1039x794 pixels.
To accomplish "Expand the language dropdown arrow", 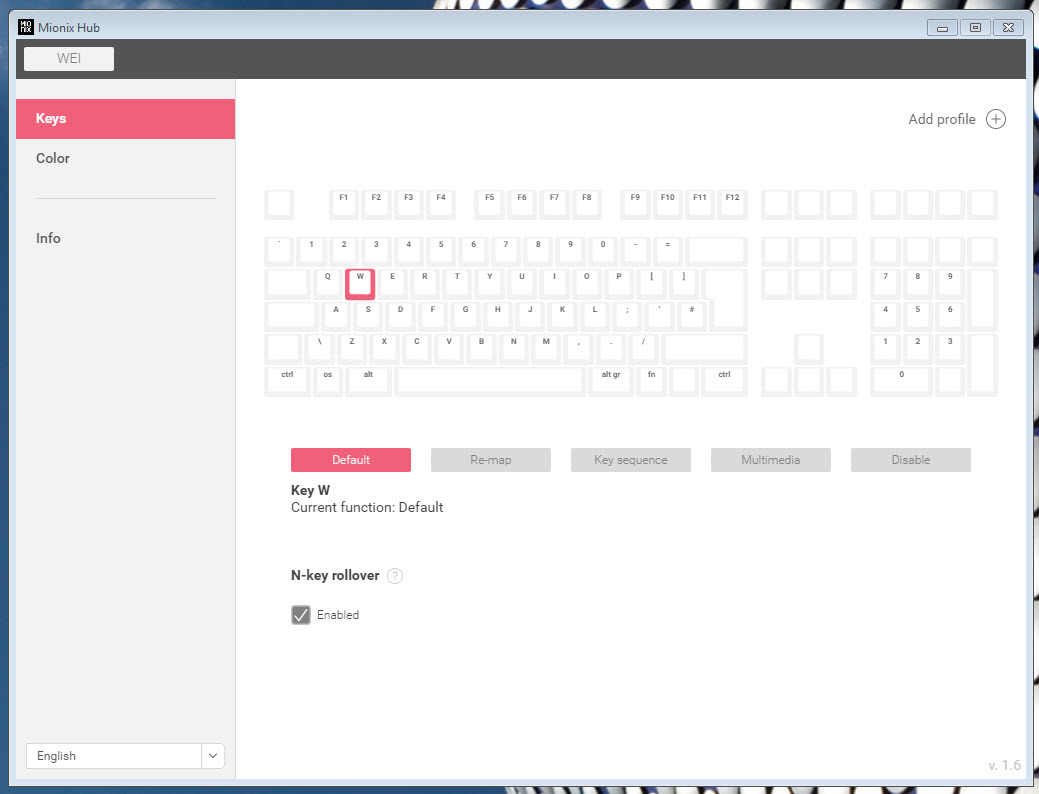I will pos(213,756).
